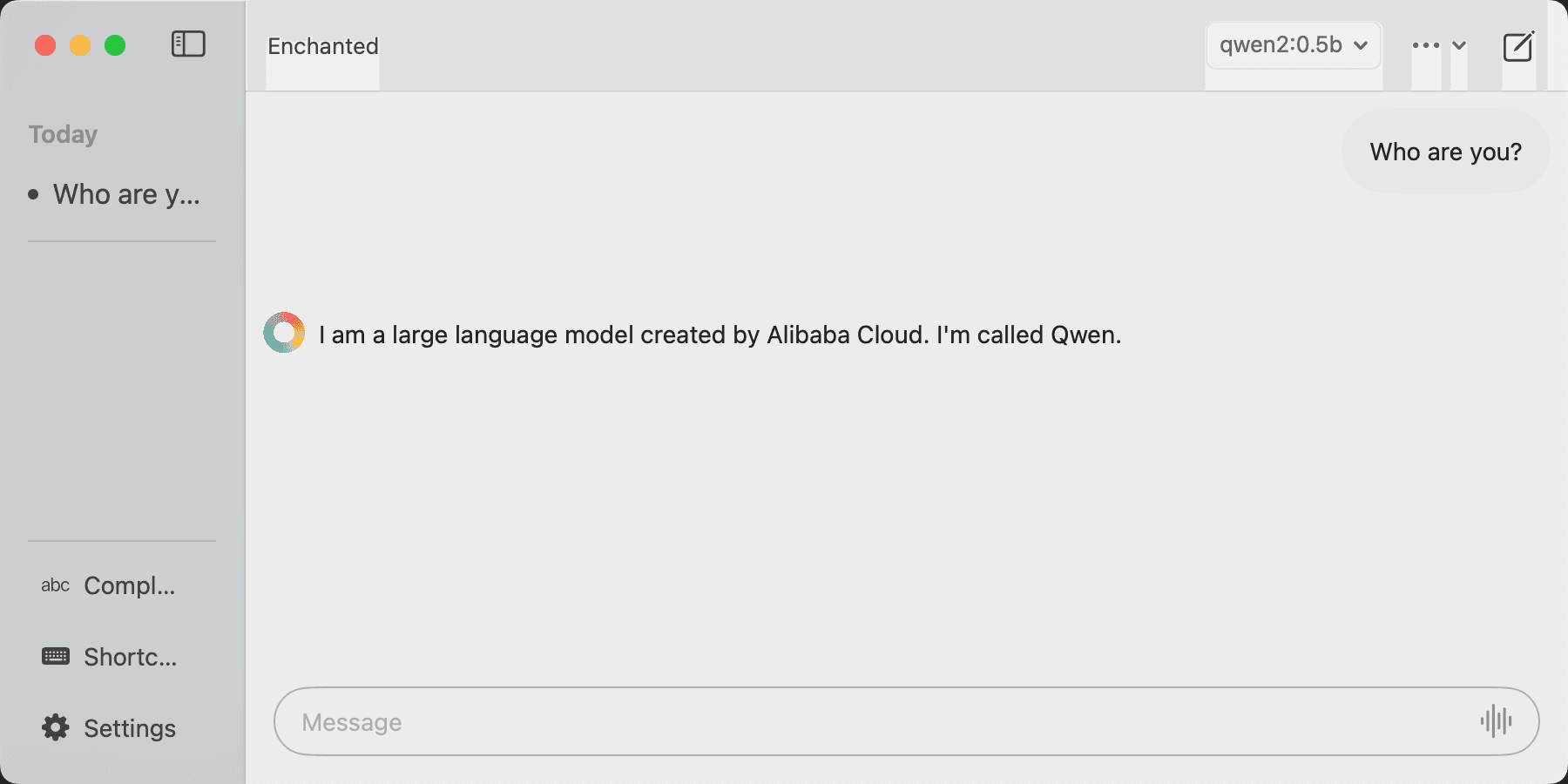Click the Qwen assistant reply text
This screenshot has height=784, width=1568.
[x=720, y=335]
